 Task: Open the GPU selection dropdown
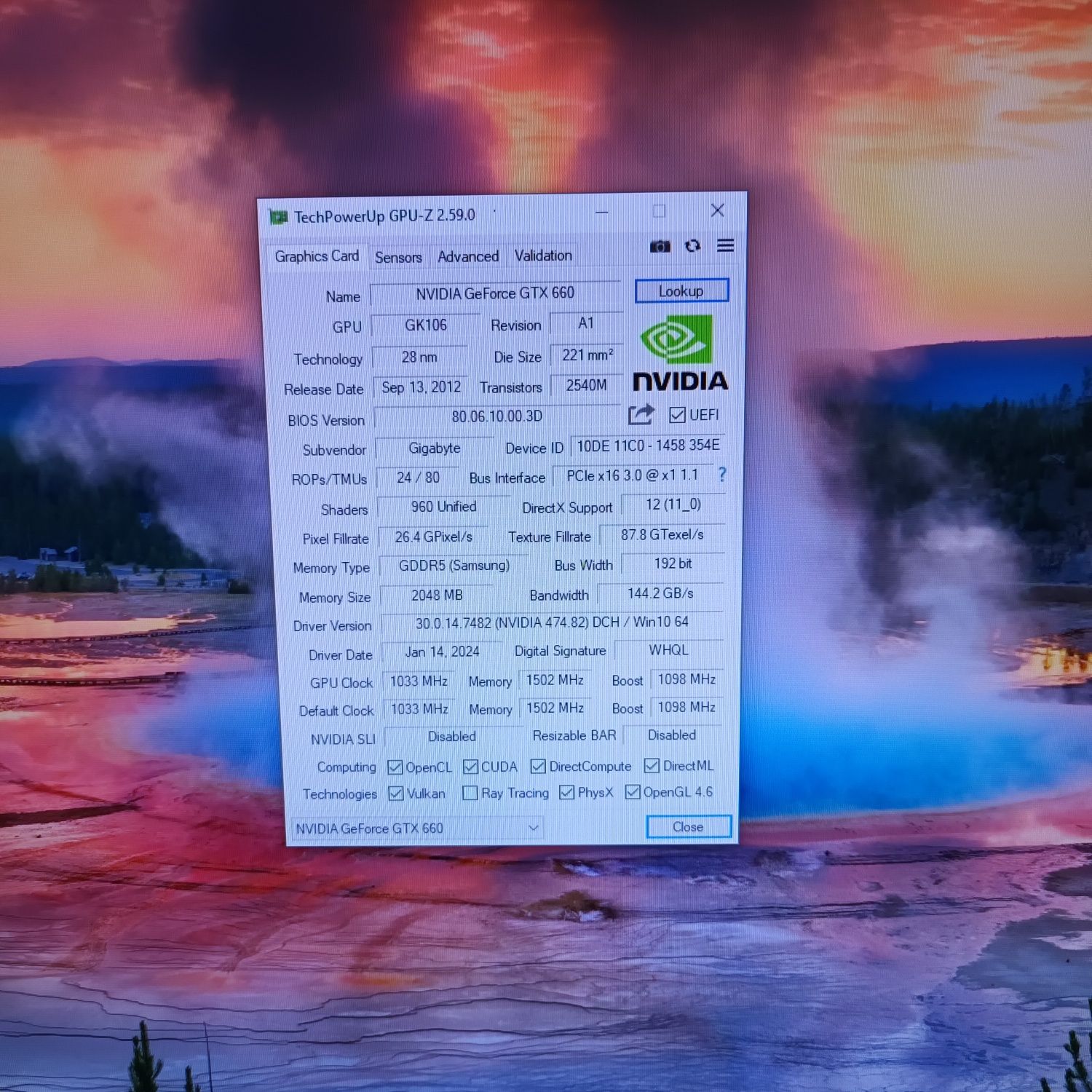point(417,828)
